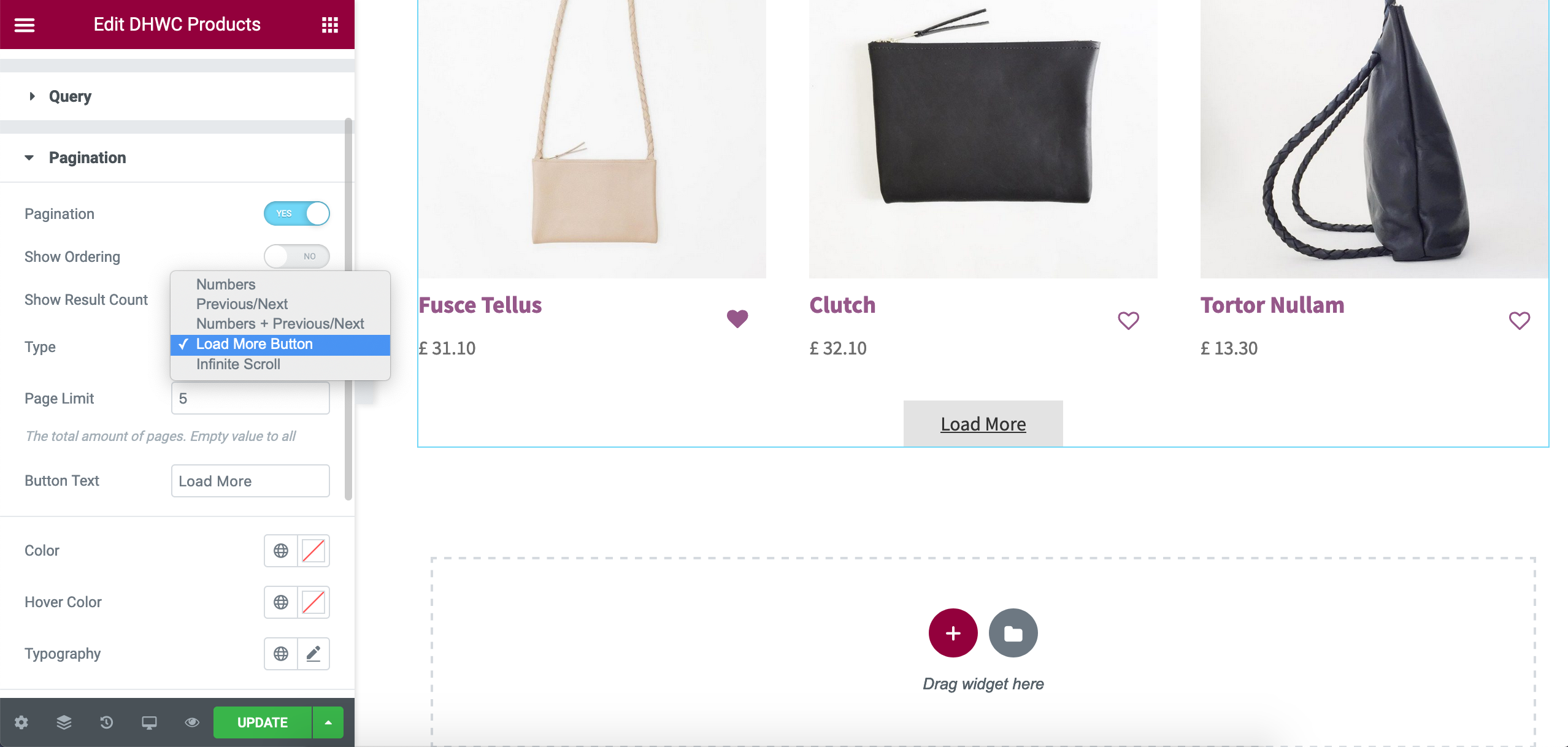Click the global/world icon for Color

[281, 550]
